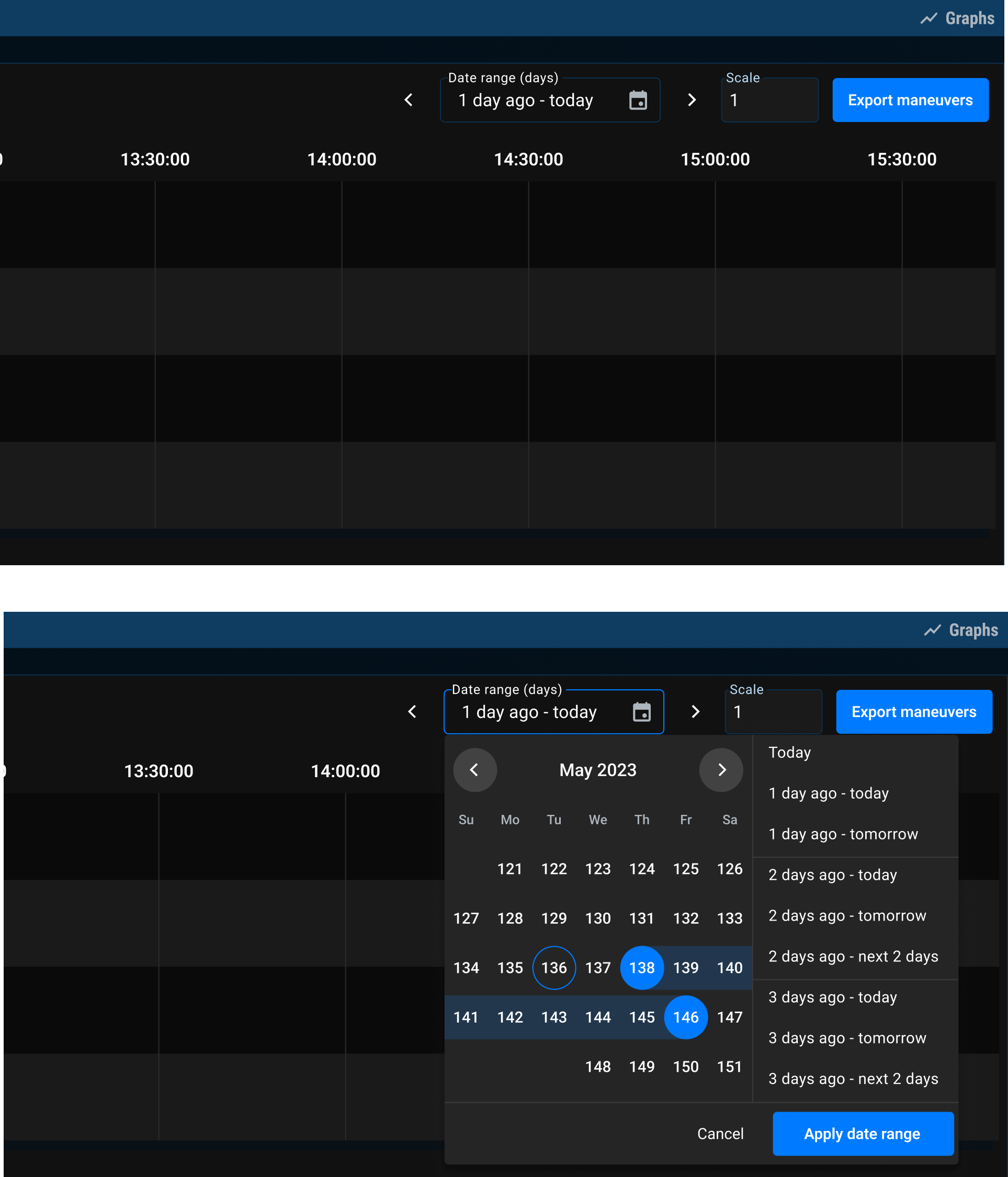
Task: Navigate back with the left chevron beside date range
Action: (x=409, y=100)
